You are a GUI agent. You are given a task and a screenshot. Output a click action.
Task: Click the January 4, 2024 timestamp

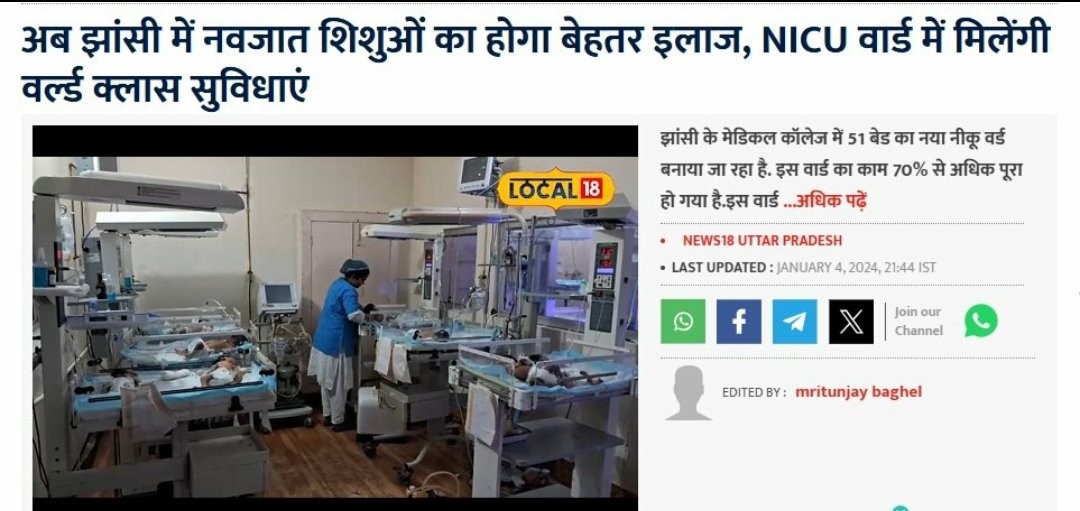click(856, 267)
